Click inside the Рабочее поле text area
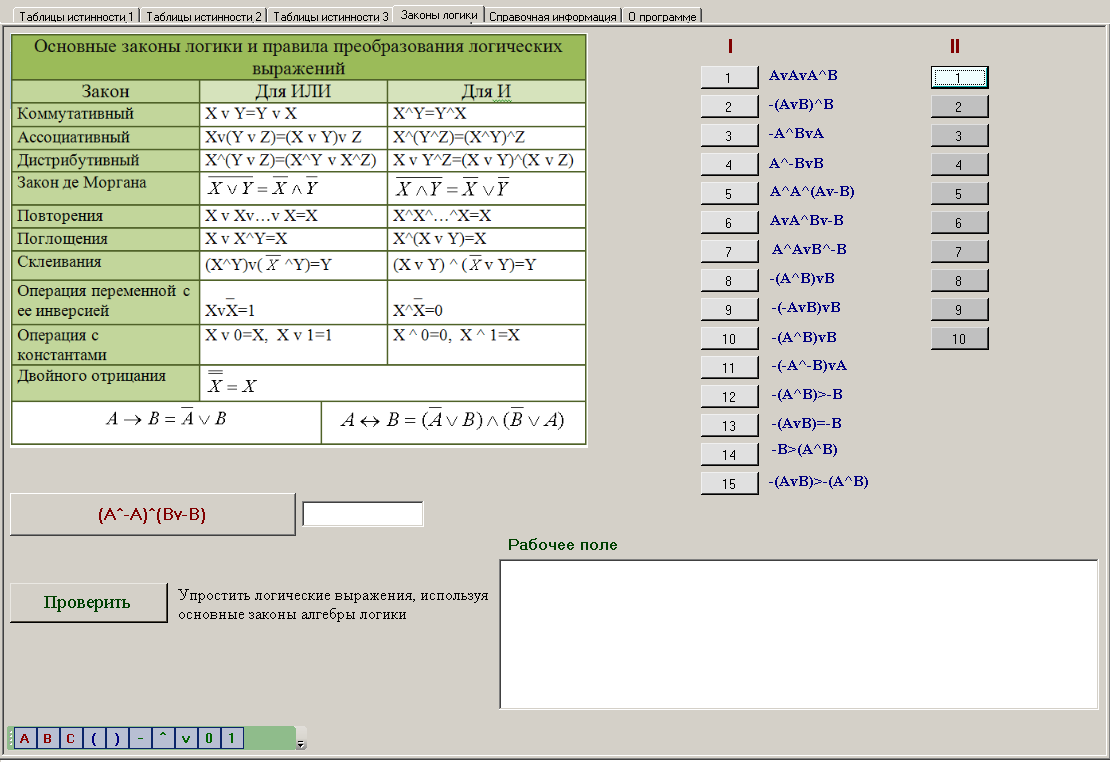The image size is (1110, 762). pos(798,634)
